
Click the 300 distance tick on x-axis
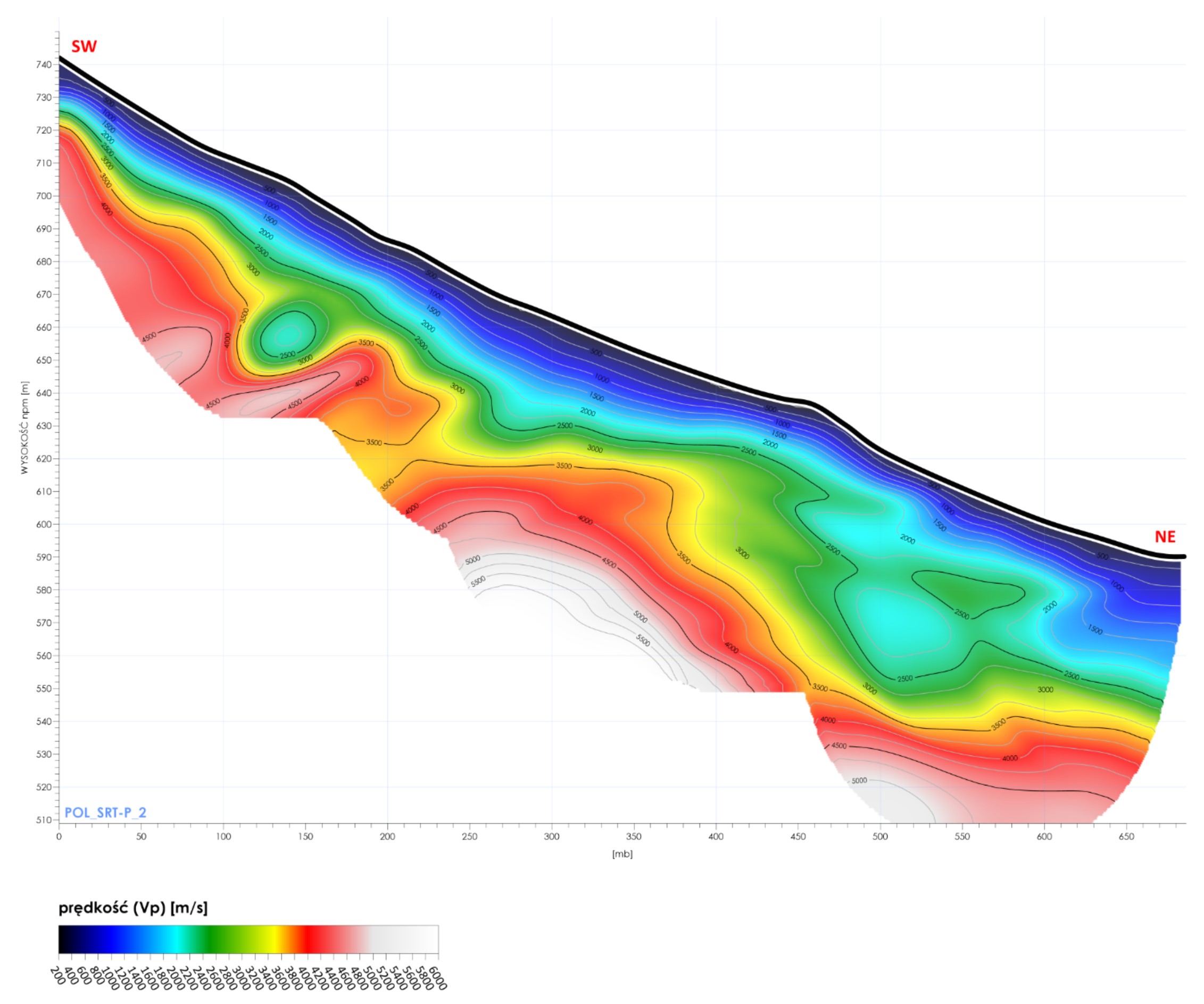click(x=552, y=836)
